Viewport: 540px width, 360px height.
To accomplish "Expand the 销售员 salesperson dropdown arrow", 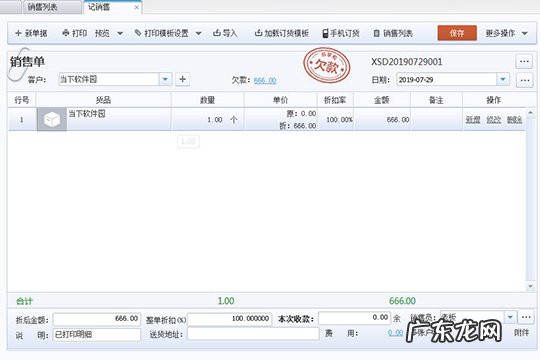I will pos(510,317).
